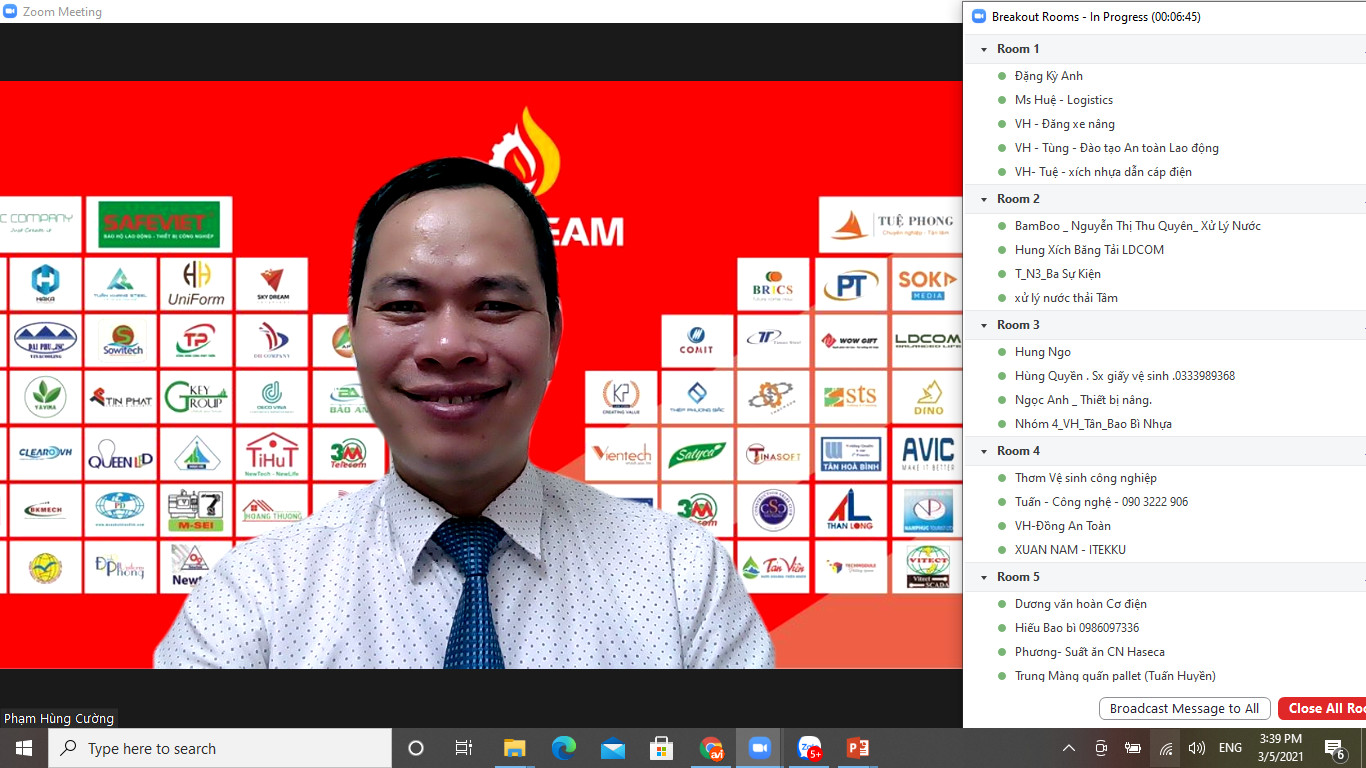Check the battery status tray icon
The height and width of the screenshot is (768, 1366).
point(1133,748)
